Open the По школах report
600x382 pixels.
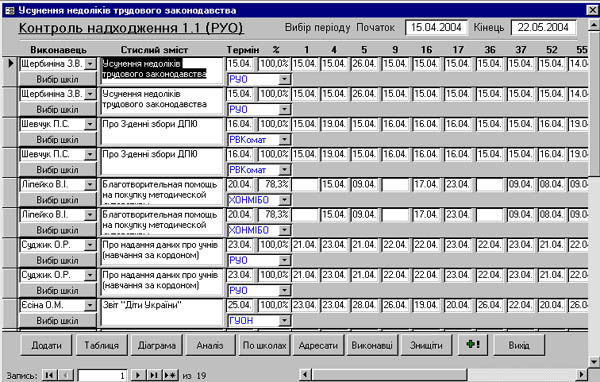point(264,345)
